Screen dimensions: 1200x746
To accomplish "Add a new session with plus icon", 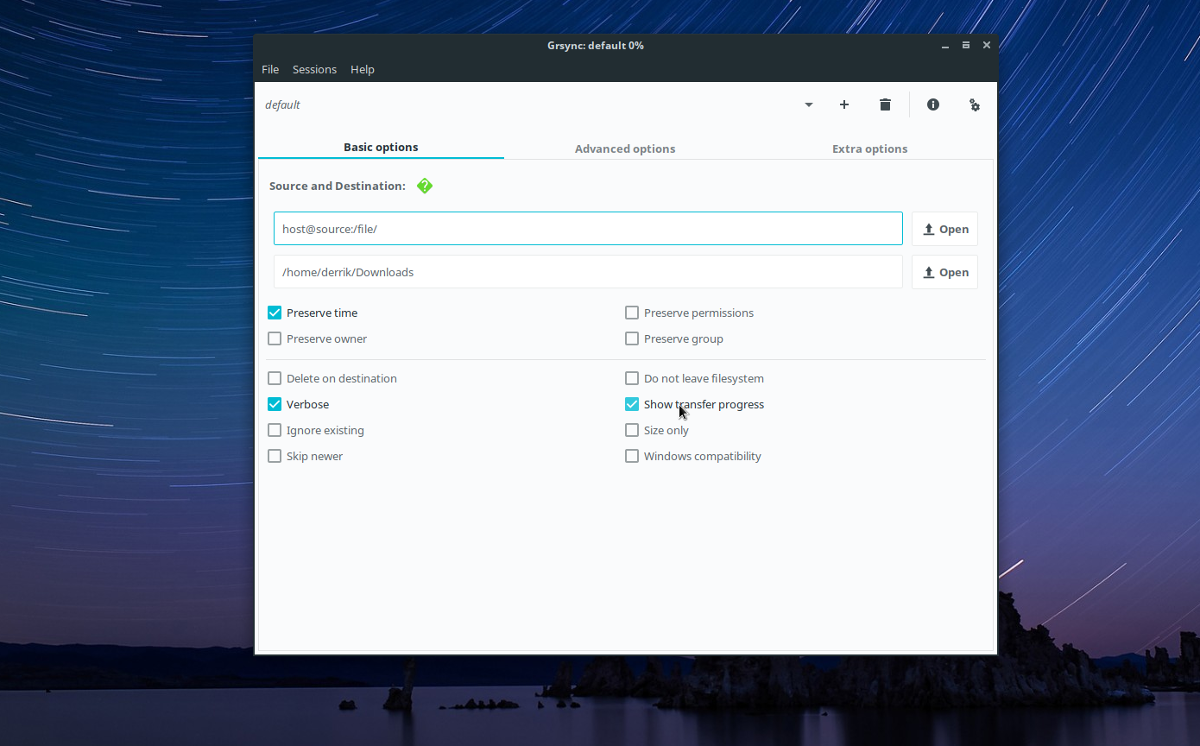I will (844, 105).
